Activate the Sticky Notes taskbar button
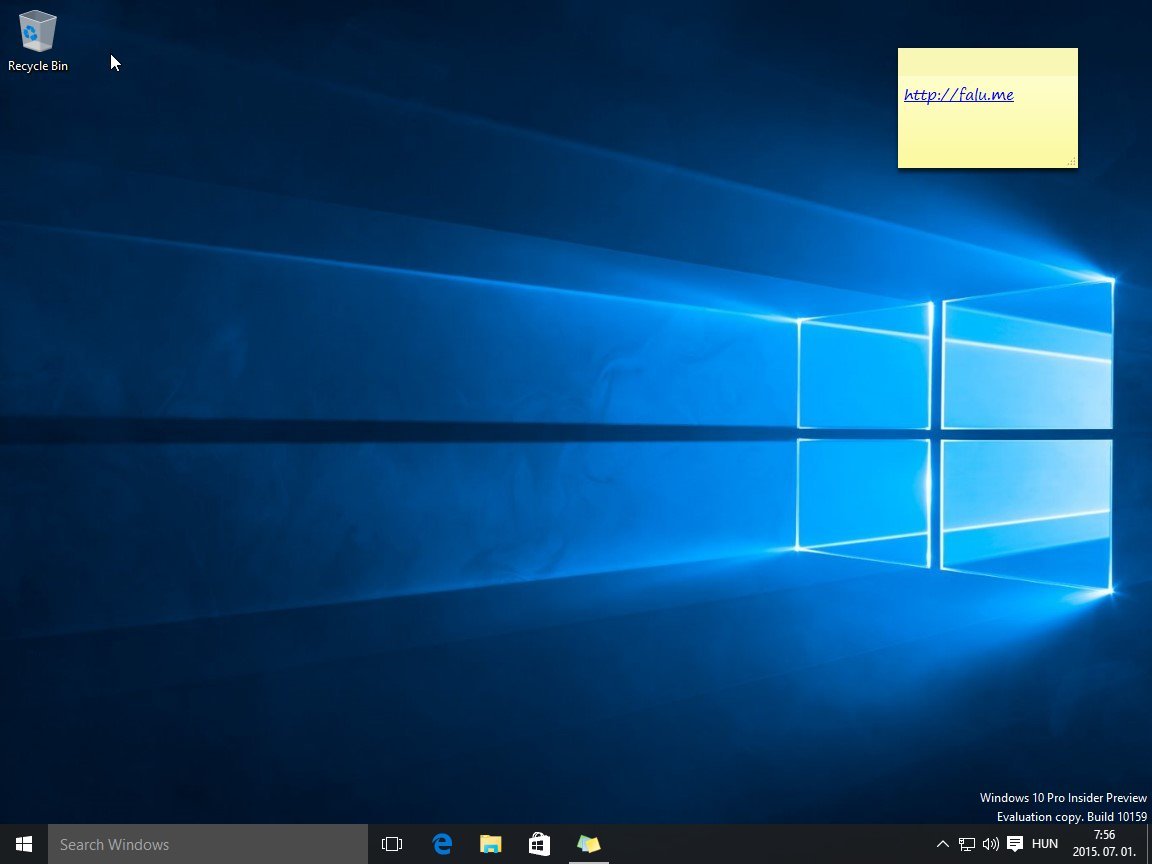The height and width of the screenshot is (864, 1152). click(588, 844)
